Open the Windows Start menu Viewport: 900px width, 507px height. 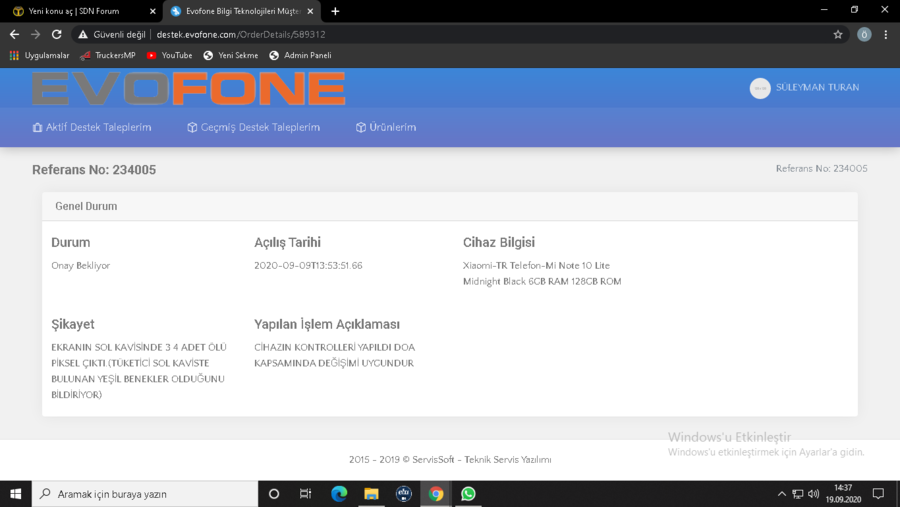coord(15,494)
